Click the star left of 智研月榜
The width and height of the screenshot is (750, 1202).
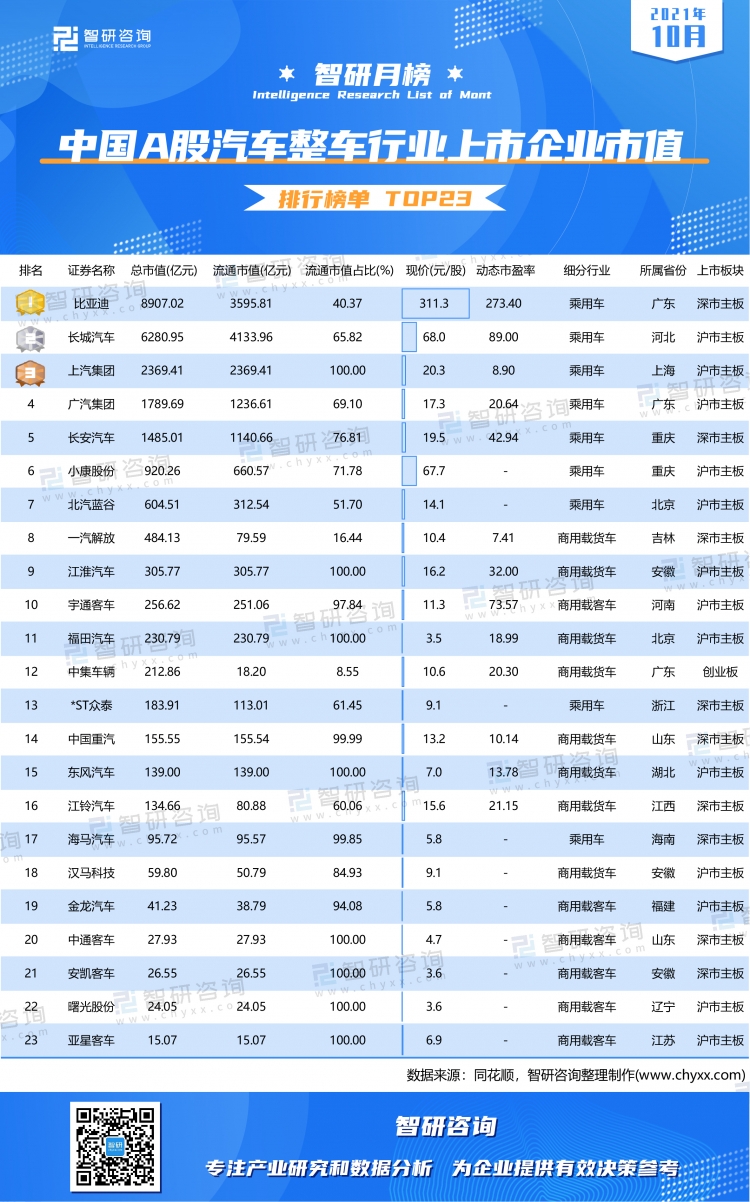pyautogui.click(x=287, y=74)
